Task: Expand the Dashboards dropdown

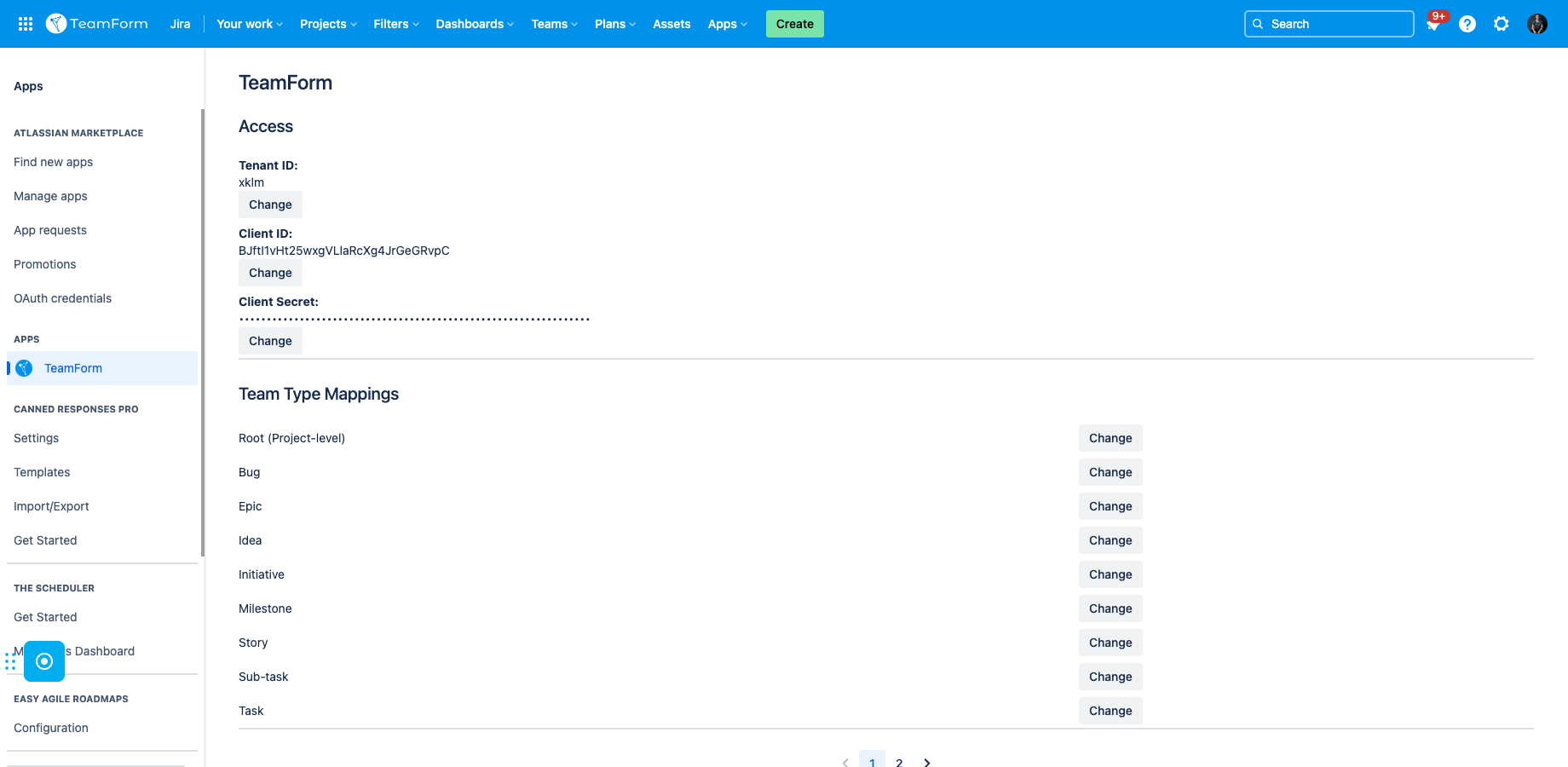Action: click(x=475, y=24)
